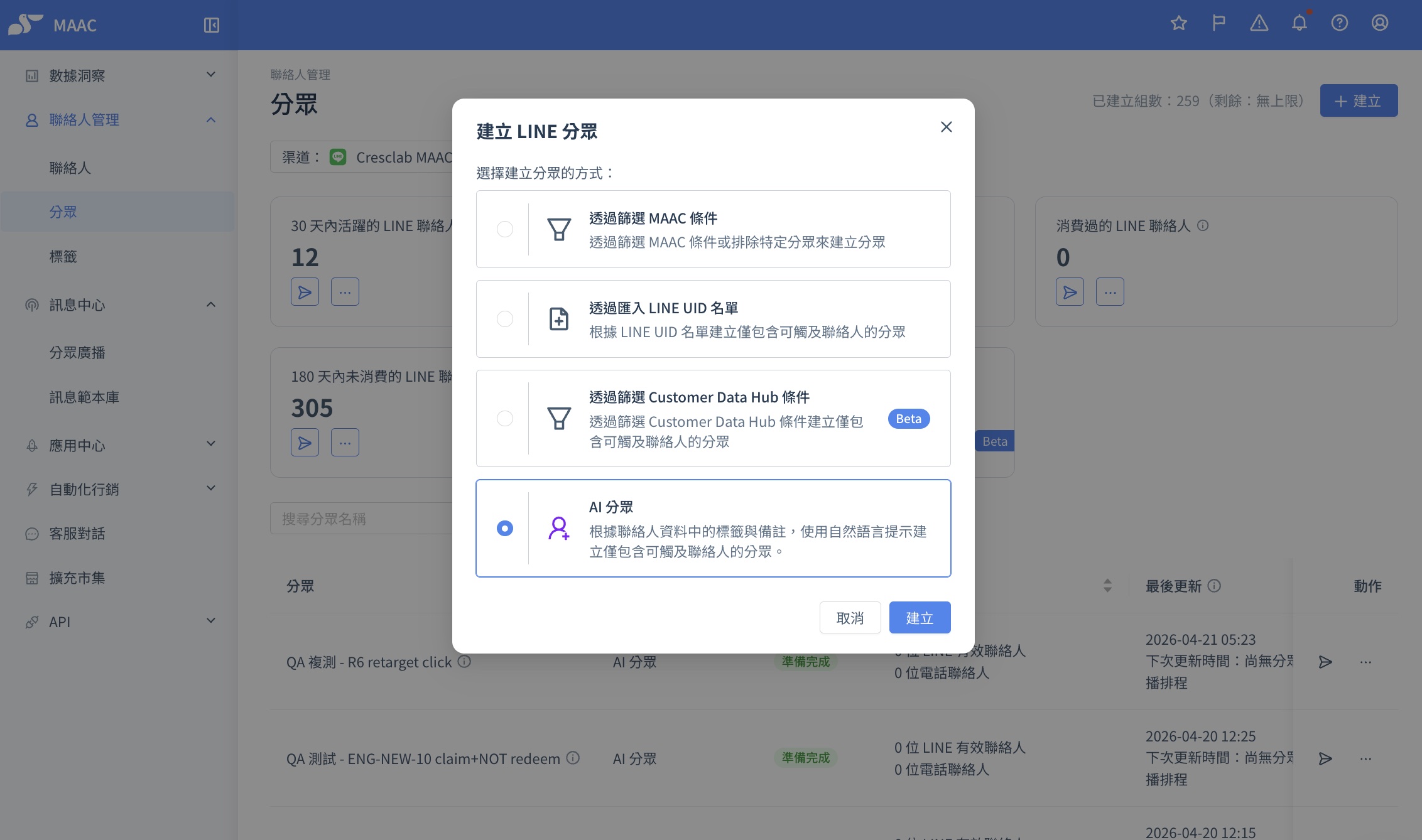Click the funnel icon for Customer Data Hub option
1422x840 pixels.
559,418
